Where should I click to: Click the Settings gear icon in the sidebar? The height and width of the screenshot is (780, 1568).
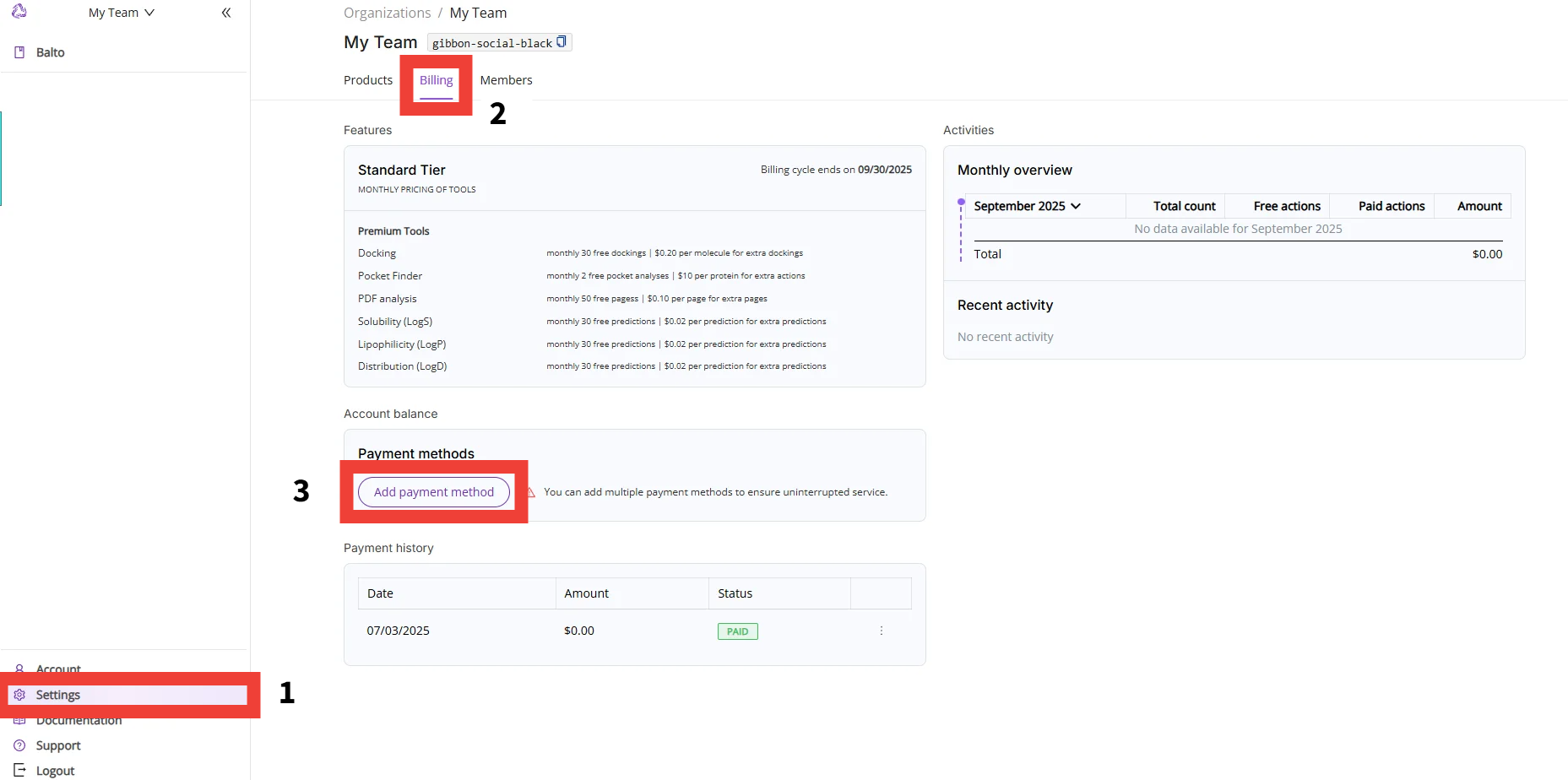click(19, 695)
